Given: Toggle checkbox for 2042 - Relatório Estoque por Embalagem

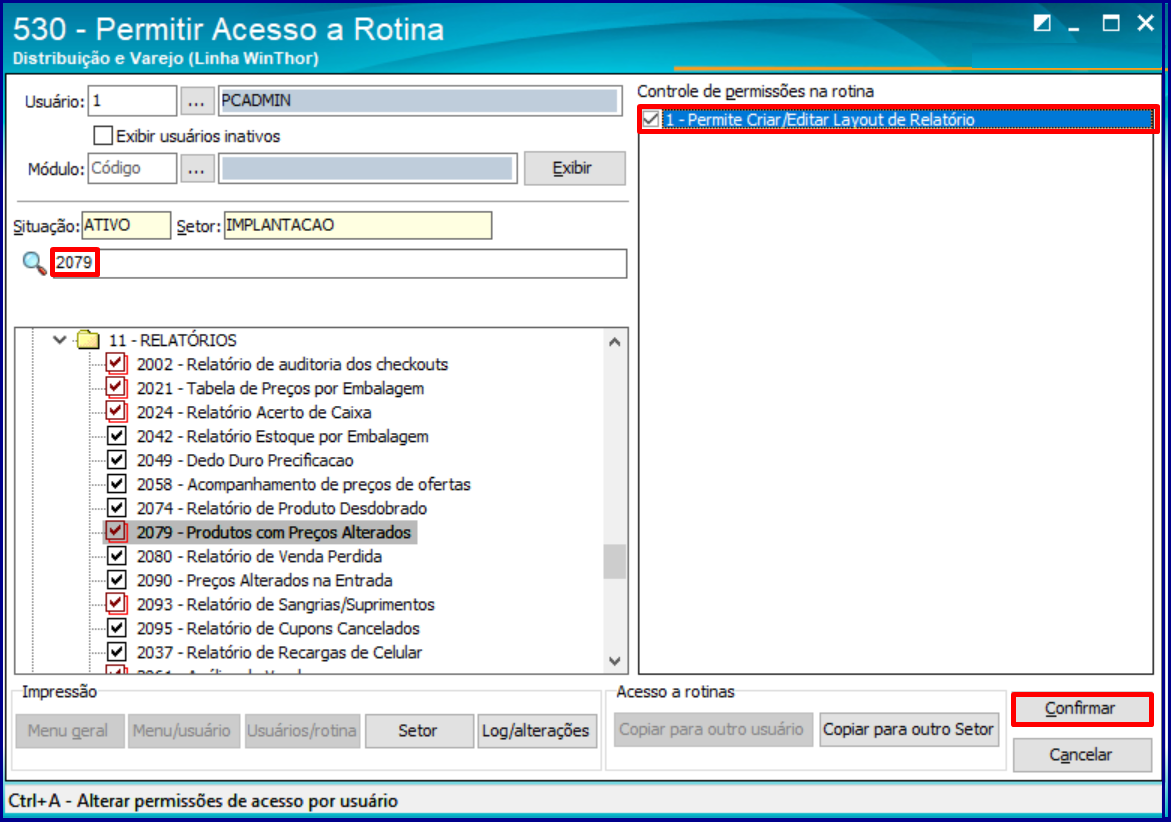Looking at the screenshot, I should point(116,435).
